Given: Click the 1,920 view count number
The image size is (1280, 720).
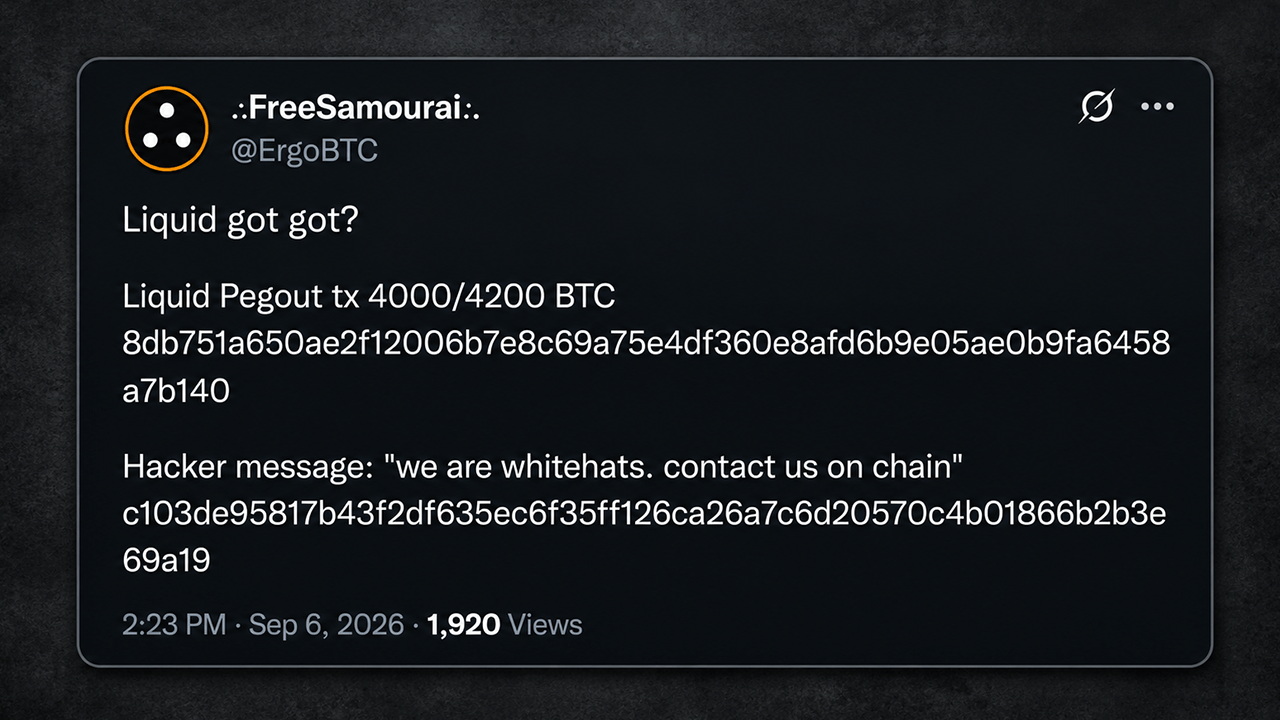Looking at the screenshot, I should 463,625.
